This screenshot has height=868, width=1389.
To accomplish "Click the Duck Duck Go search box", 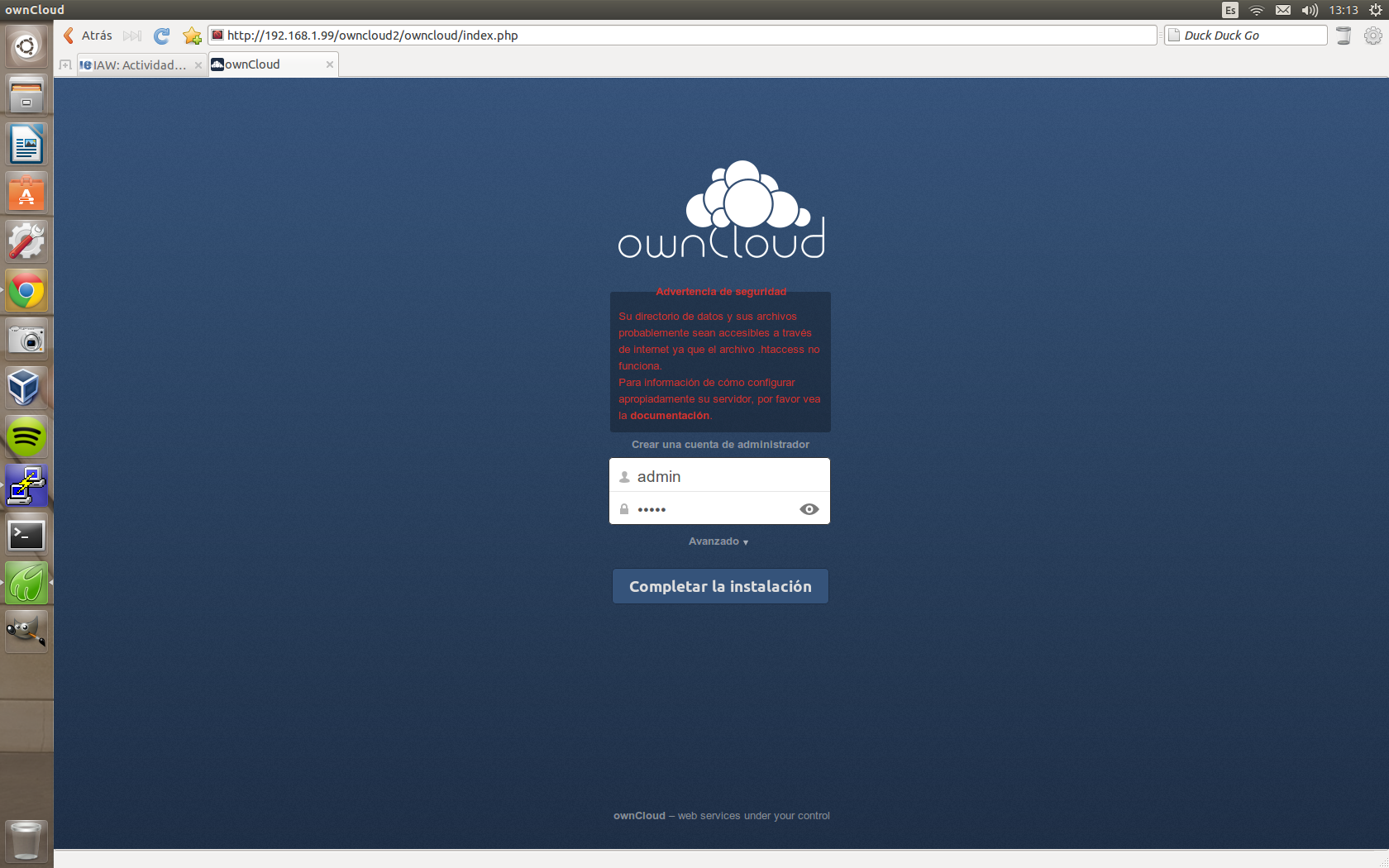I will click(1248, 36).
